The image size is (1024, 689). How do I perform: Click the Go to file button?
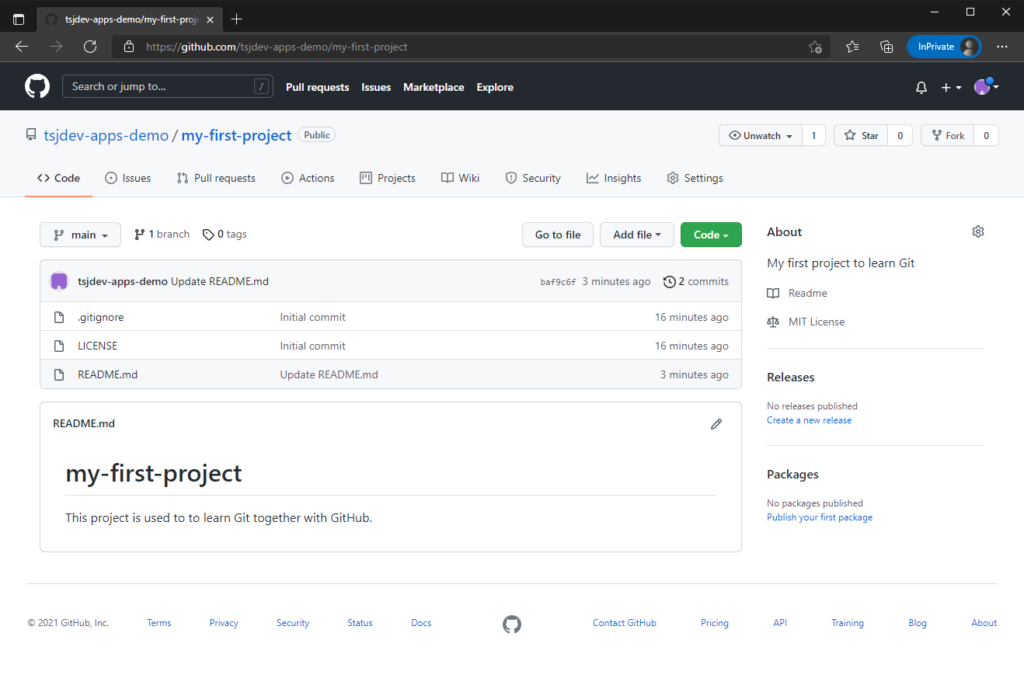coord(557,235)
